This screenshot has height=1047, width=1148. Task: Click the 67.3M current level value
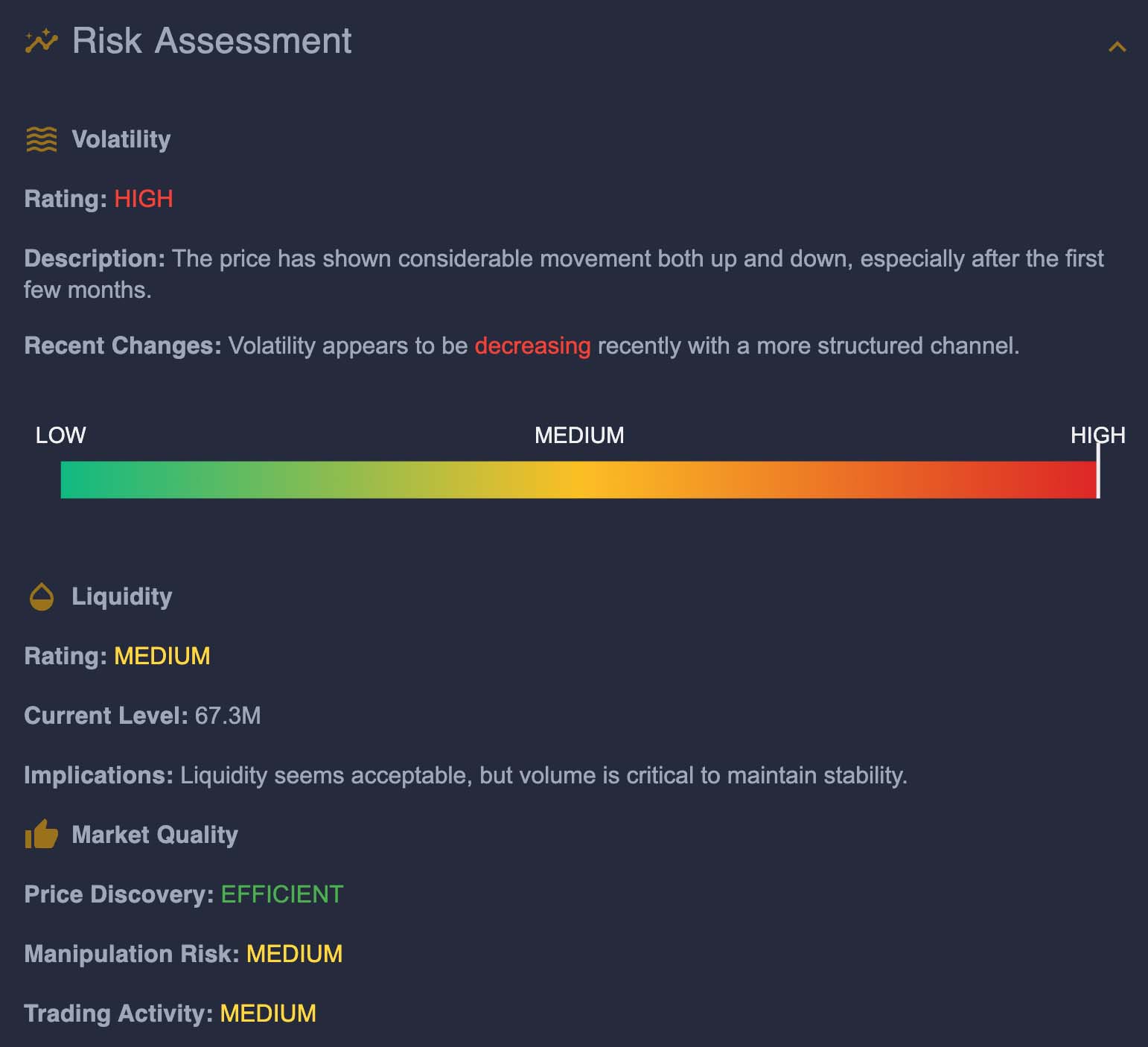click(228, 716)
